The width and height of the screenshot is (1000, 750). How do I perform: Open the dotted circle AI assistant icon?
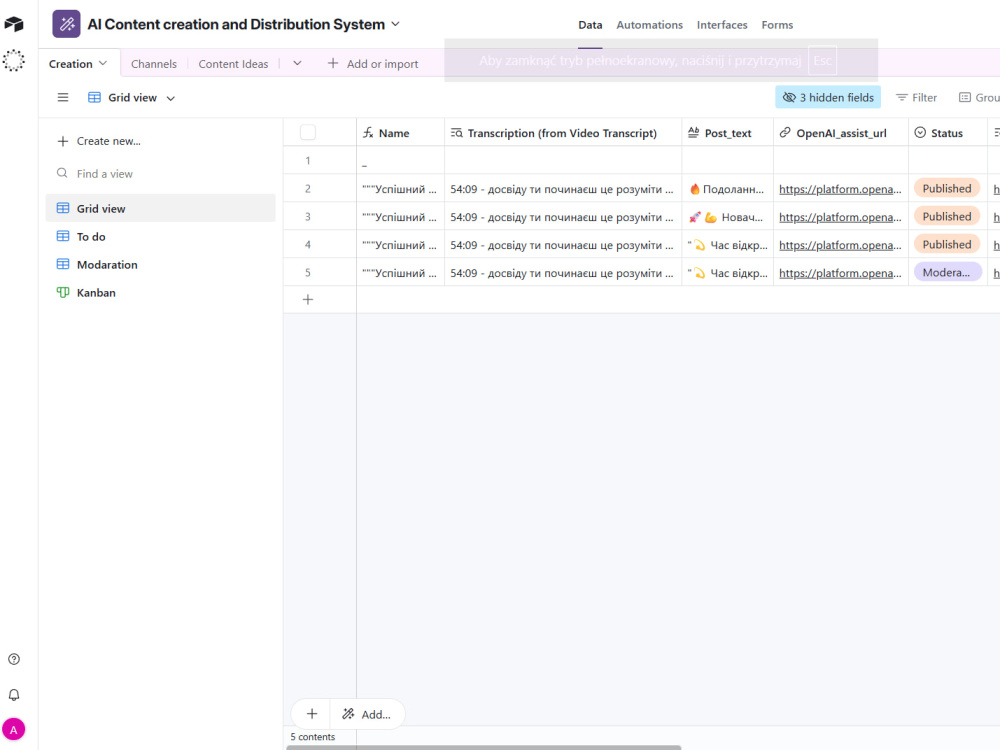[x=13, y=61]
